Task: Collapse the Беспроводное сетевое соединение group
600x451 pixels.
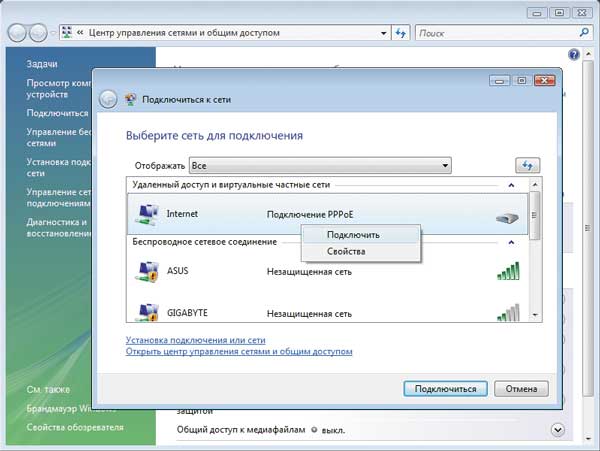Action: [511, 242]
